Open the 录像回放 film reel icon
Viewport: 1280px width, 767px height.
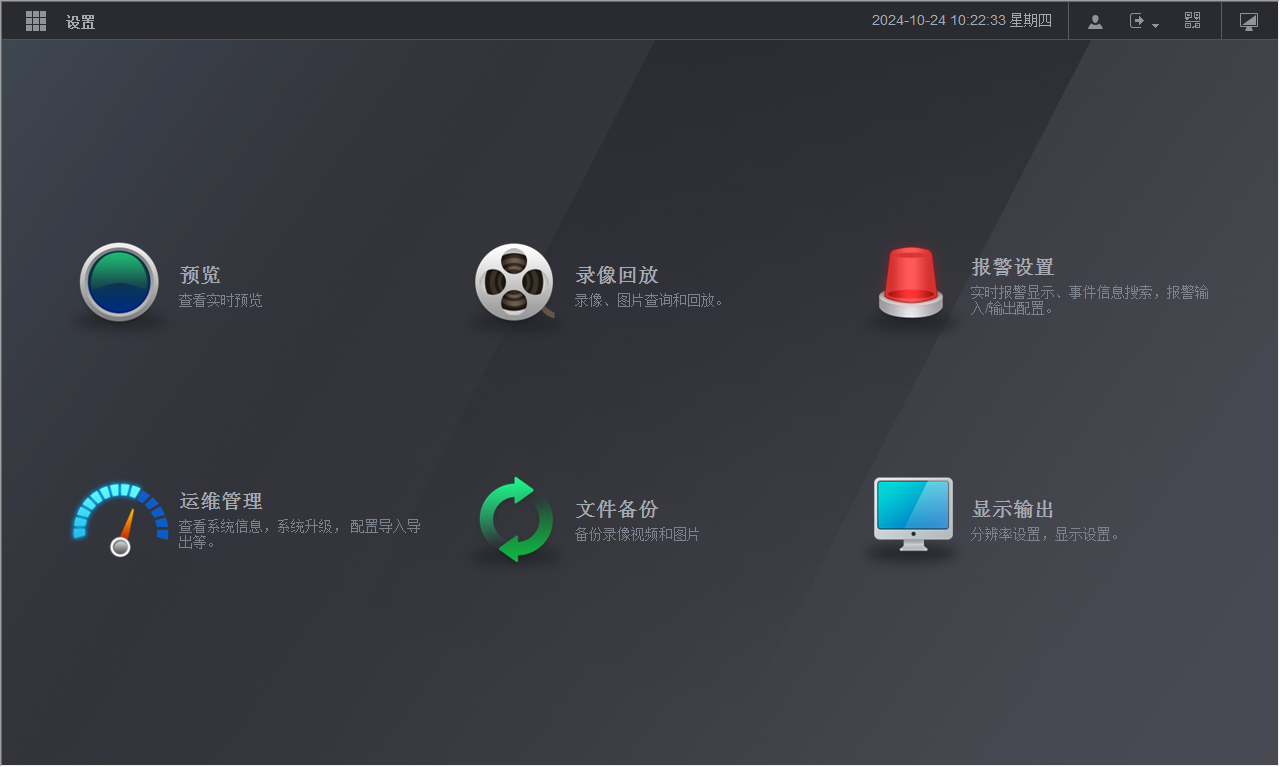click(x=514, y=282)
